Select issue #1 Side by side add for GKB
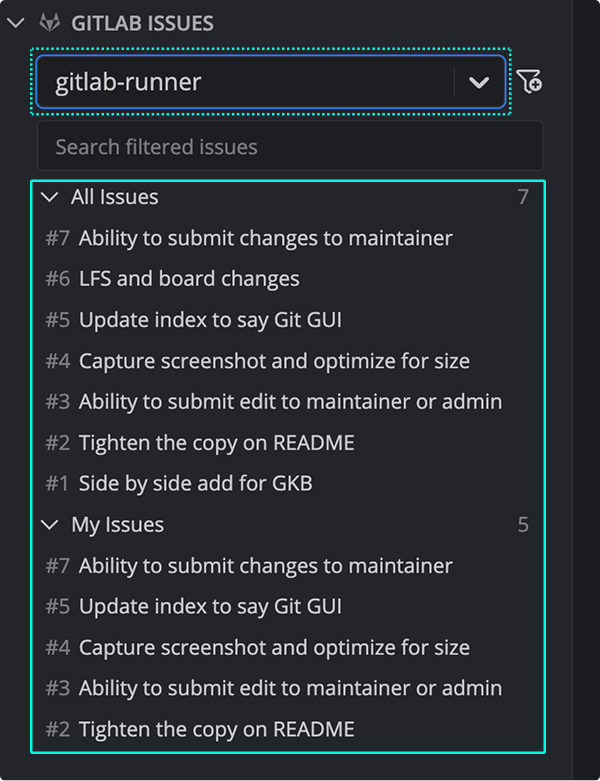 click(195, 484)
